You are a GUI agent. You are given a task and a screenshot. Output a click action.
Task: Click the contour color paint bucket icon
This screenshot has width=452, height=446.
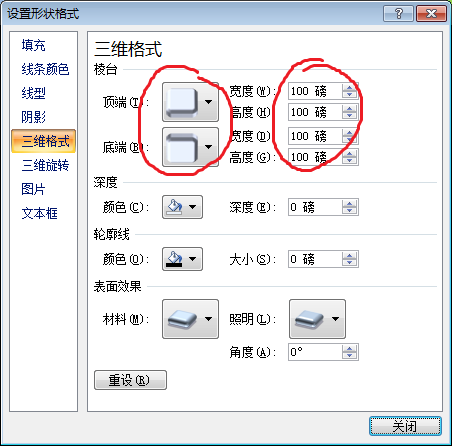tap(175, 259)
